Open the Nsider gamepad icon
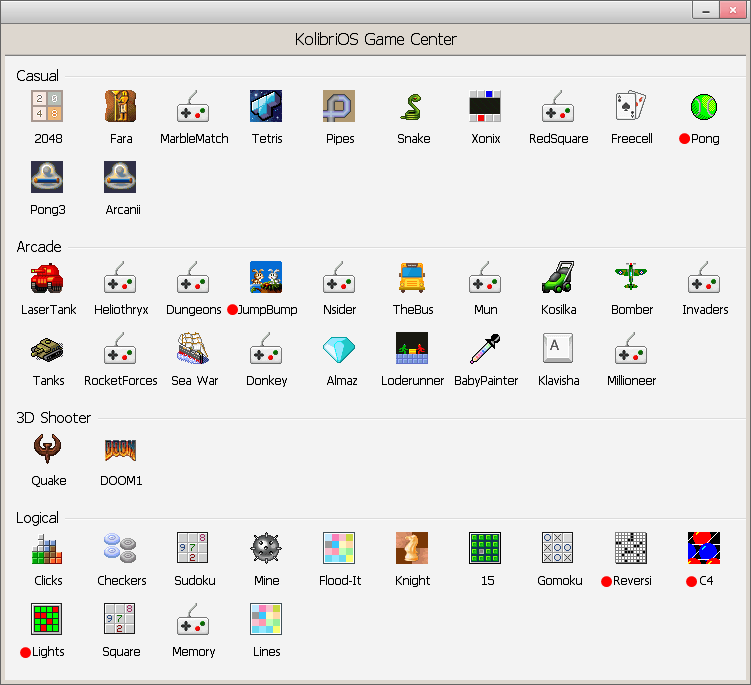The width and height of the screenshot is (751, 685). click(x=339, y=277)
